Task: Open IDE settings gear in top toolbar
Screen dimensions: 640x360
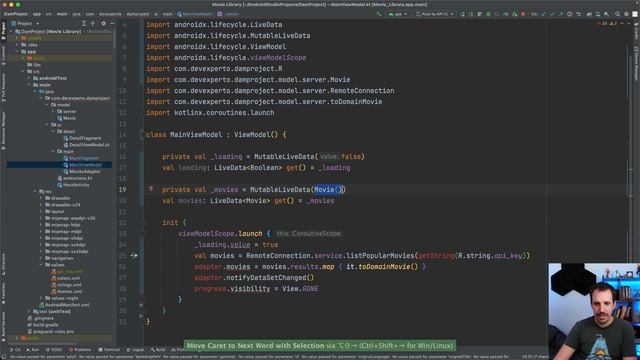Action: (626, 14)
